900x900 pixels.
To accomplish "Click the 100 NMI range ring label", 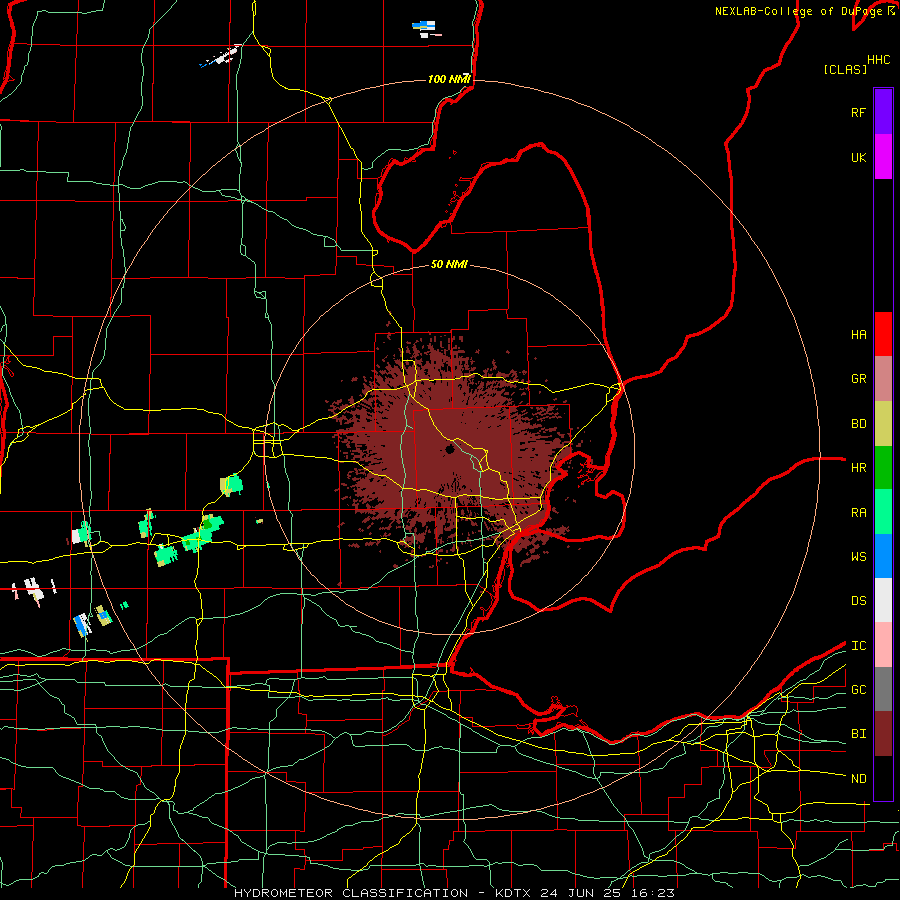I will tap(449, 79).
